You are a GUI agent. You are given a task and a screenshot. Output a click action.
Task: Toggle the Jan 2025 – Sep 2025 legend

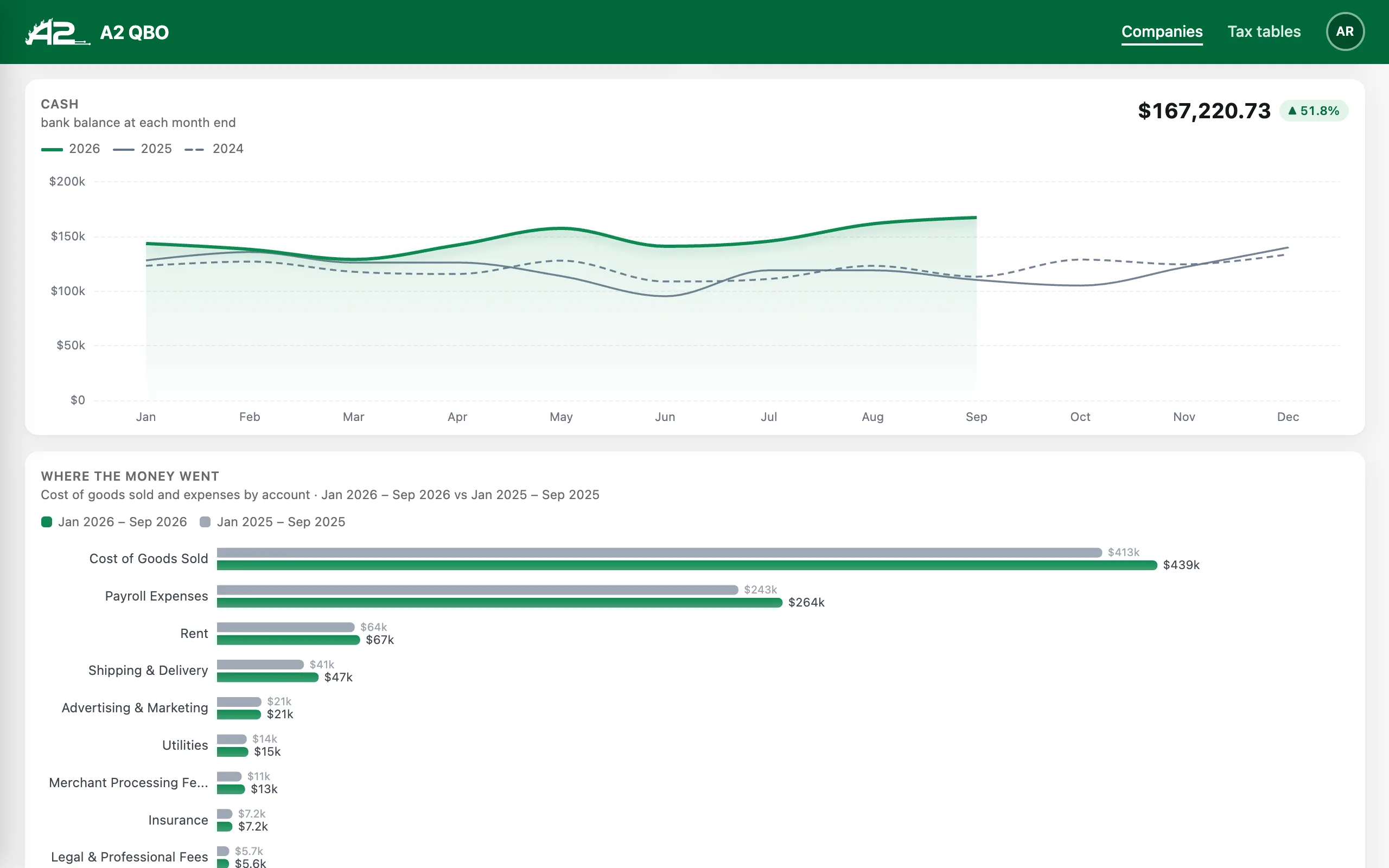tap(272, 522)
